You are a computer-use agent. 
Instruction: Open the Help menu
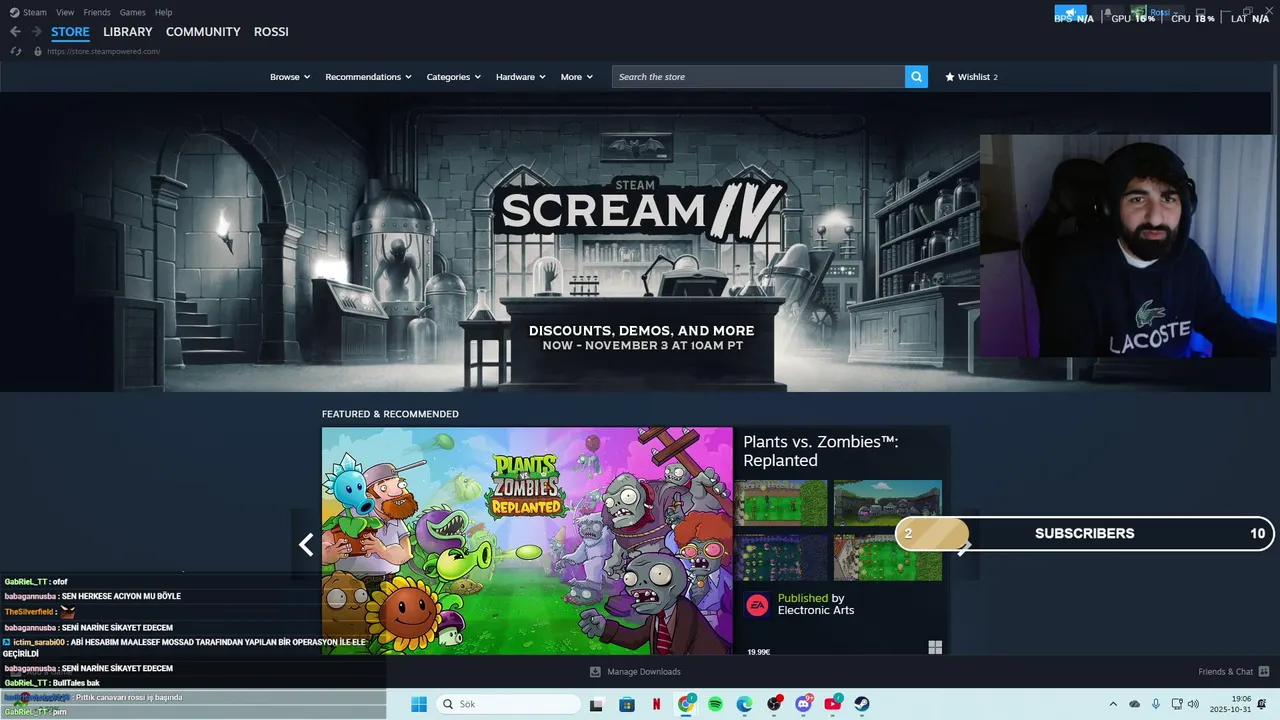(x=163, y=13)
